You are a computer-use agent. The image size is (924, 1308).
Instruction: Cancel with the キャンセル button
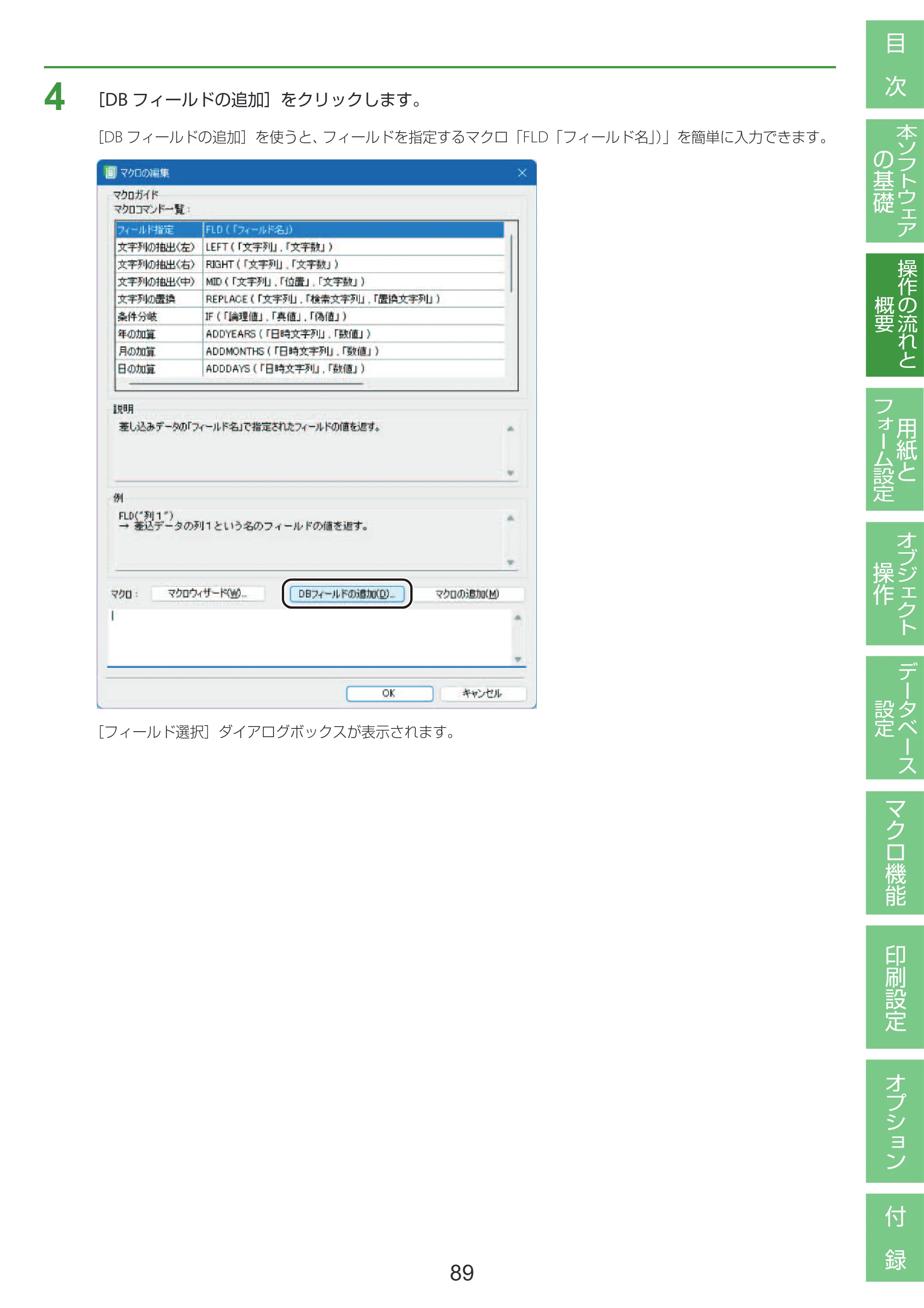pyautogui.click(x=483, y=693)
